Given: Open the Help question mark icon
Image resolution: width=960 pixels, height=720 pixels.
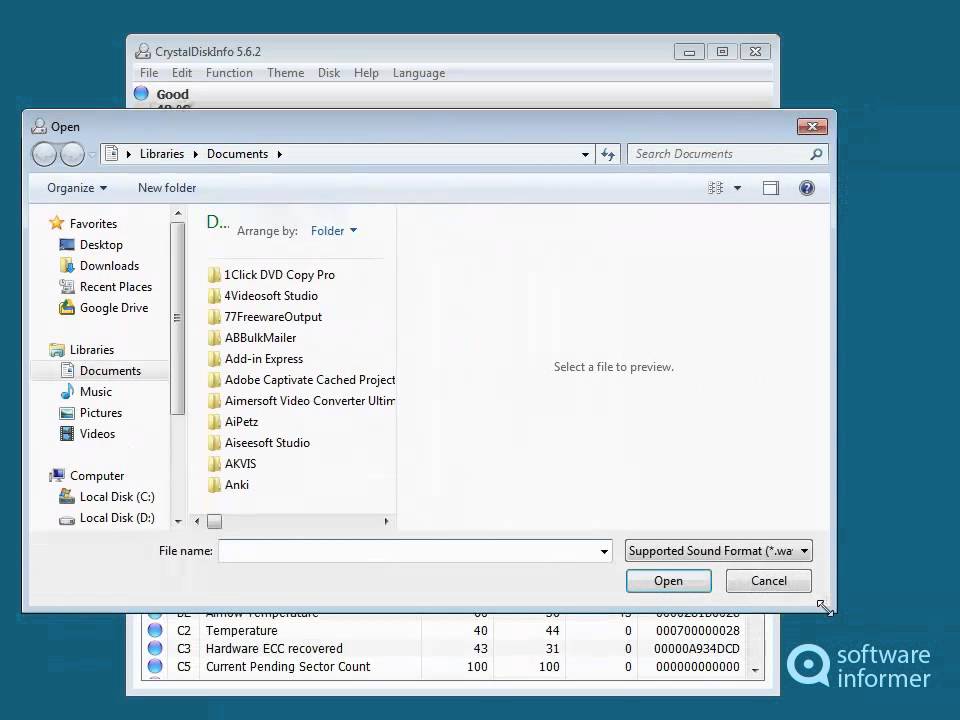Looking at the screenshot, I should pos(806,188).
